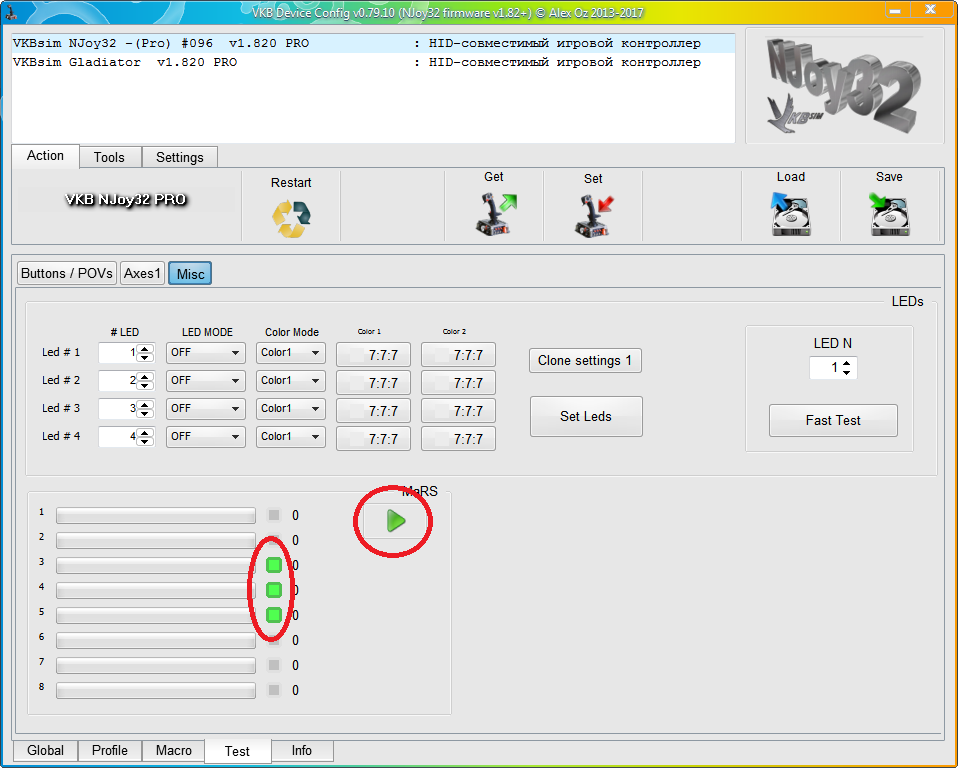Open the Info tab at the bottom
The image size is (958, 771).
point(302,751)
